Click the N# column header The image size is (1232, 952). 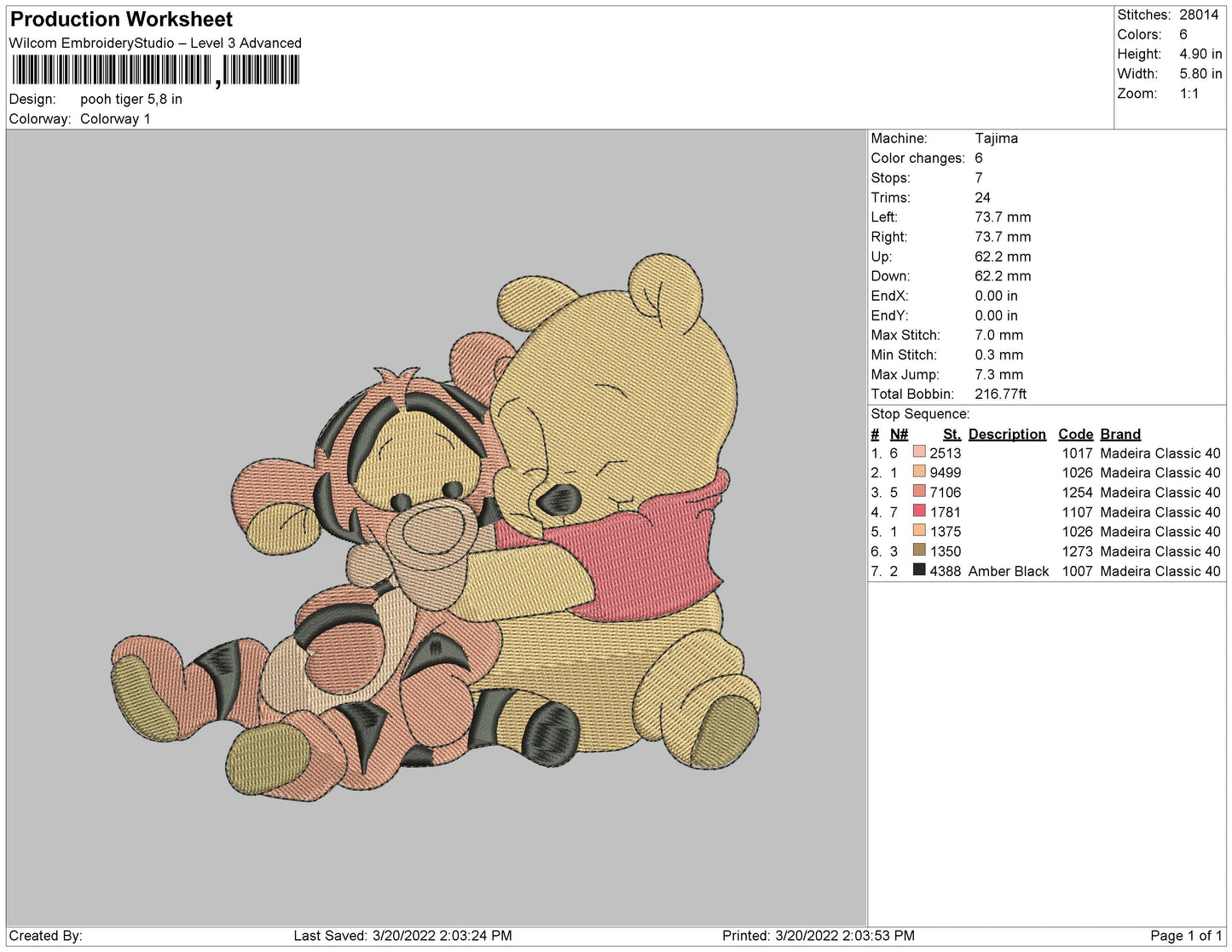point(899,434)
